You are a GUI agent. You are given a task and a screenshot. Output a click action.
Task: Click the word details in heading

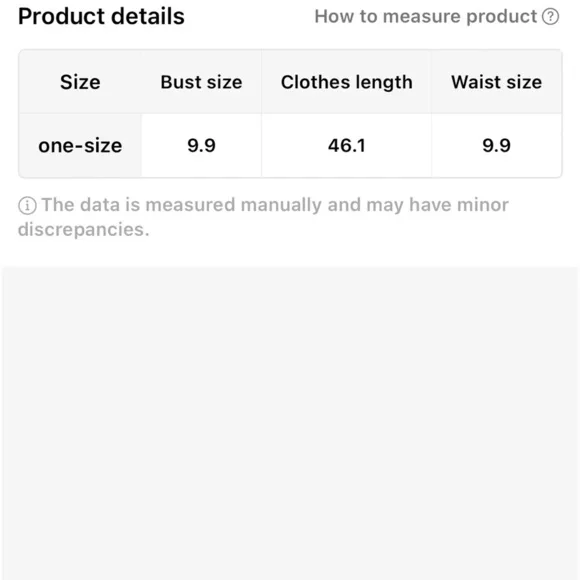click(x=148, y=17)
